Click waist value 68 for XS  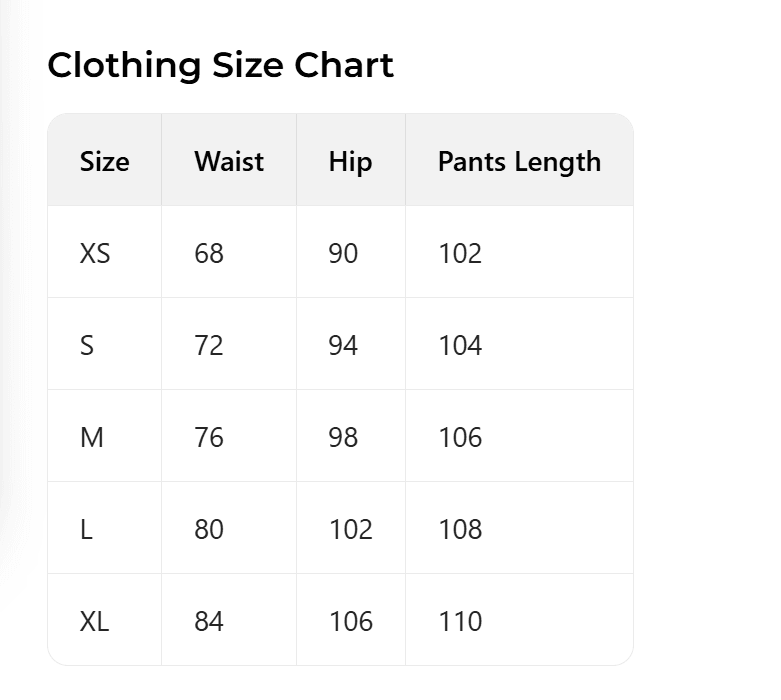(x=209, y=254)
